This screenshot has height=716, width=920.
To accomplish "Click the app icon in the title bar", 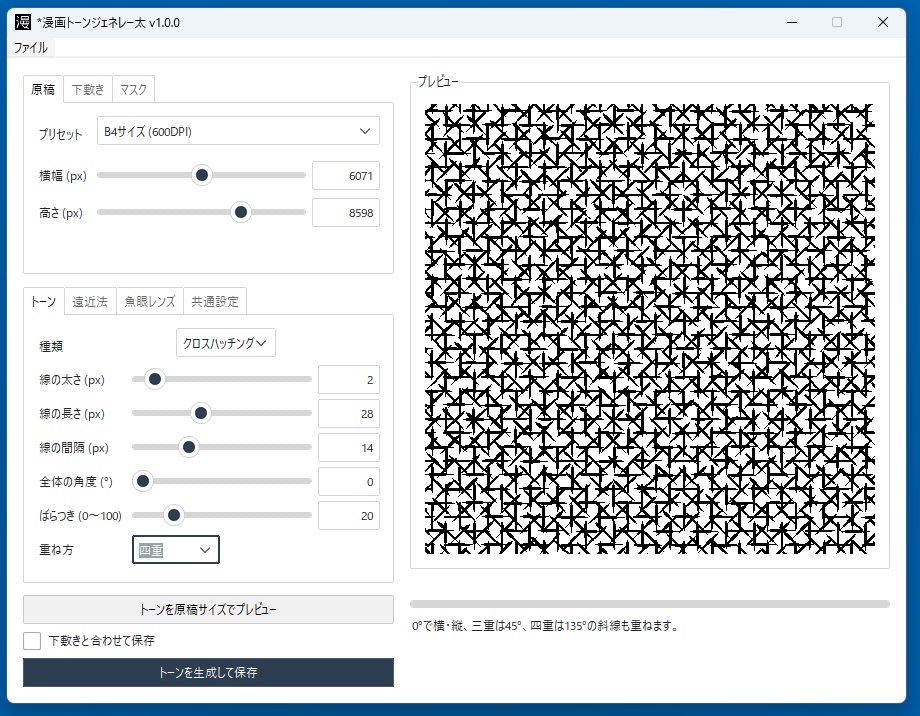I will [x=23, y=22].
